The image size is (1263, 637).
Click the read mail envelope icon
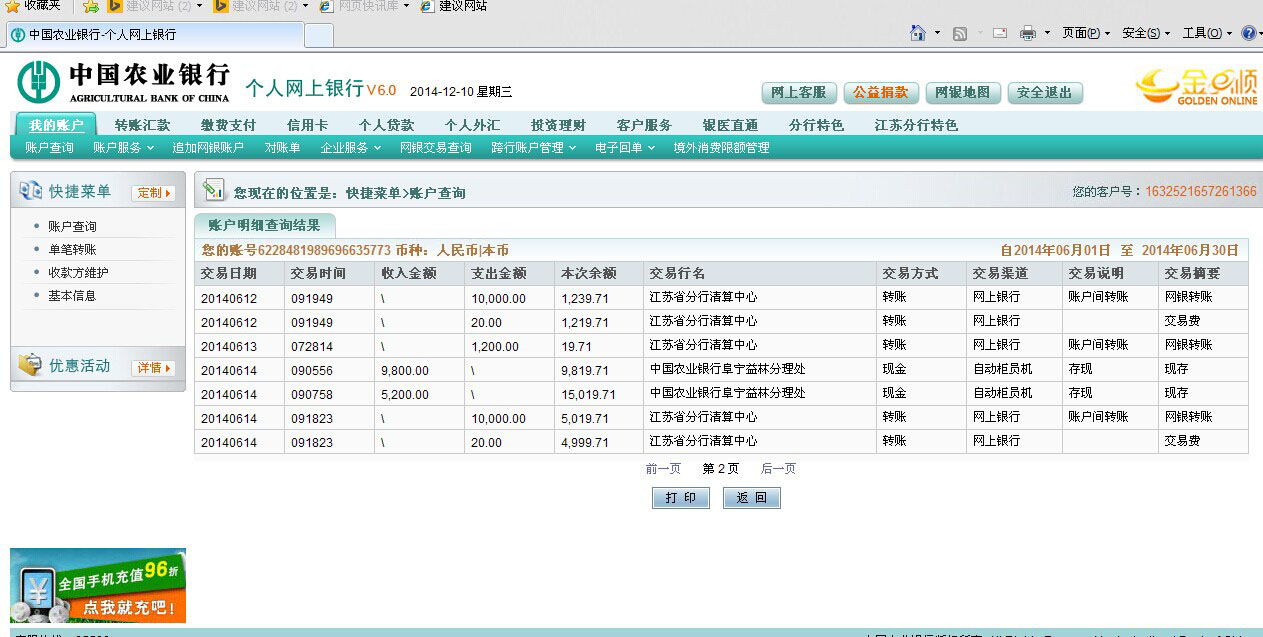[x=999, y=33]
